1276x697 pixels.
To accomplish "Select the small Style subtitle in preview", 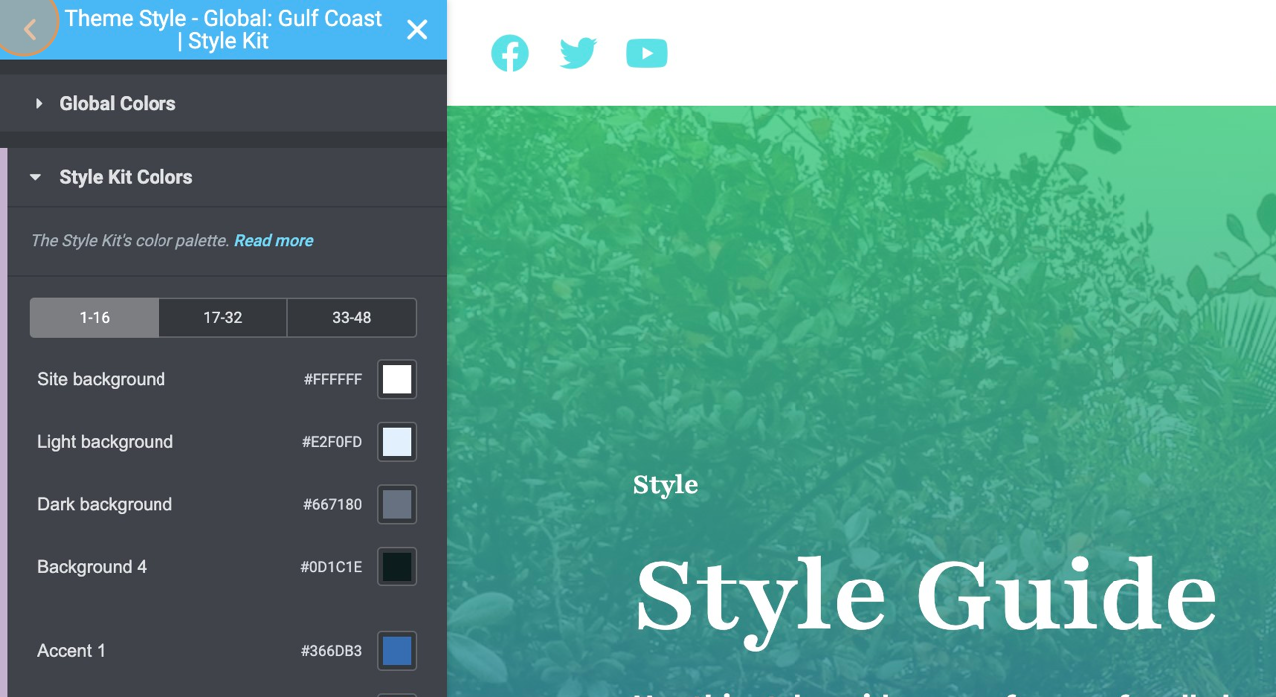I will 665,485.
